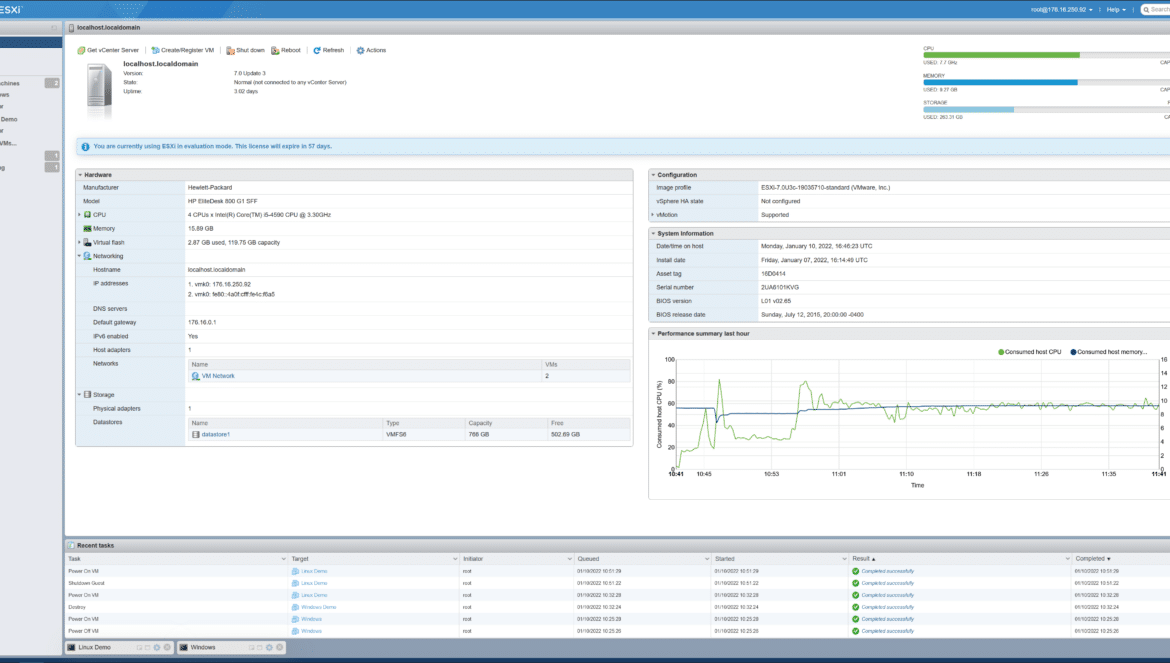This screenshot has width=1170, height=663.
Task: Click the search magnifier in the top bar
Action: (1146, 10)
